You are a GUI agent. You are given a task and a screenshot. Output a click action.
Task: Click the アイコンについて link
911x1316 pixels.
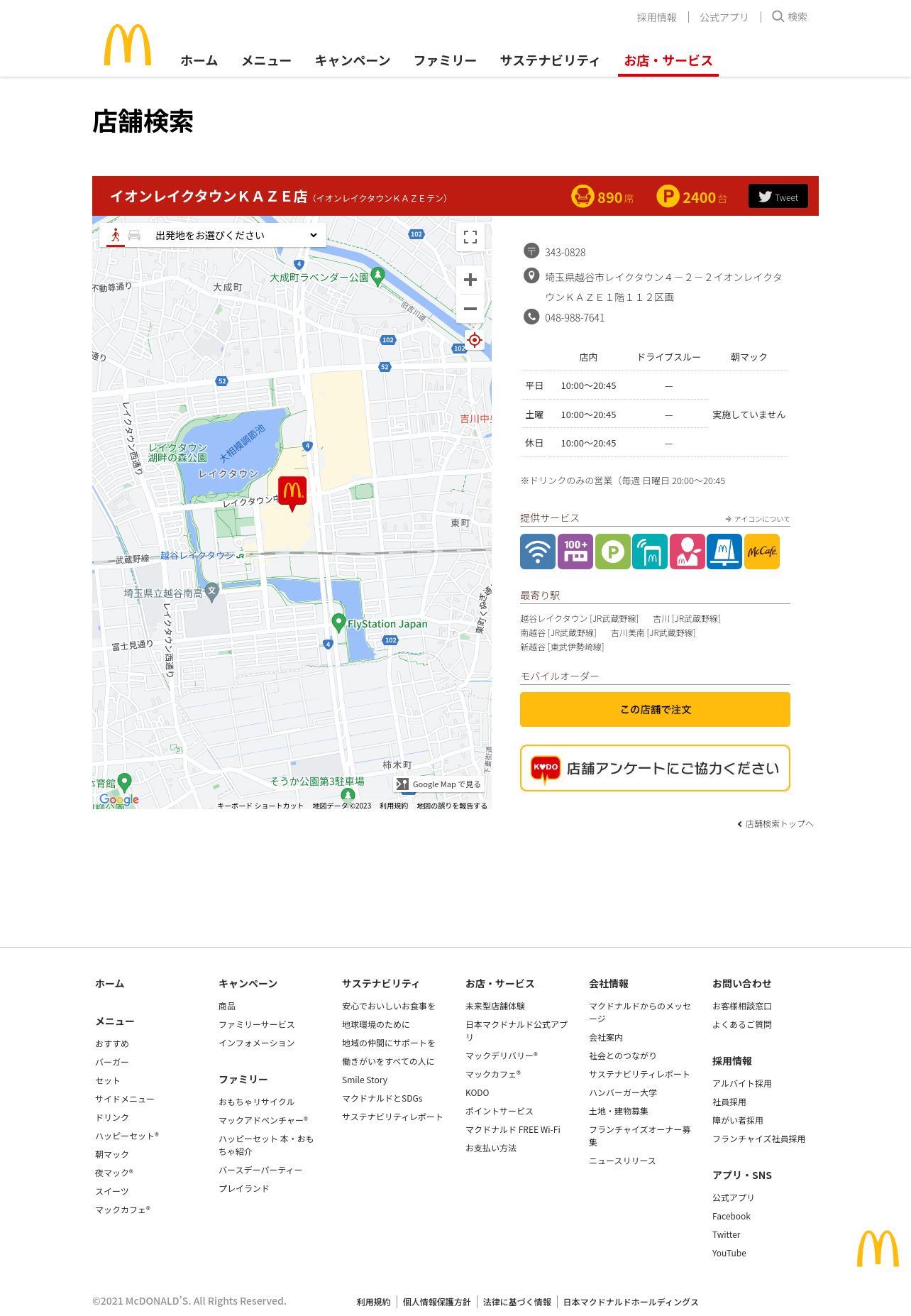758,519
